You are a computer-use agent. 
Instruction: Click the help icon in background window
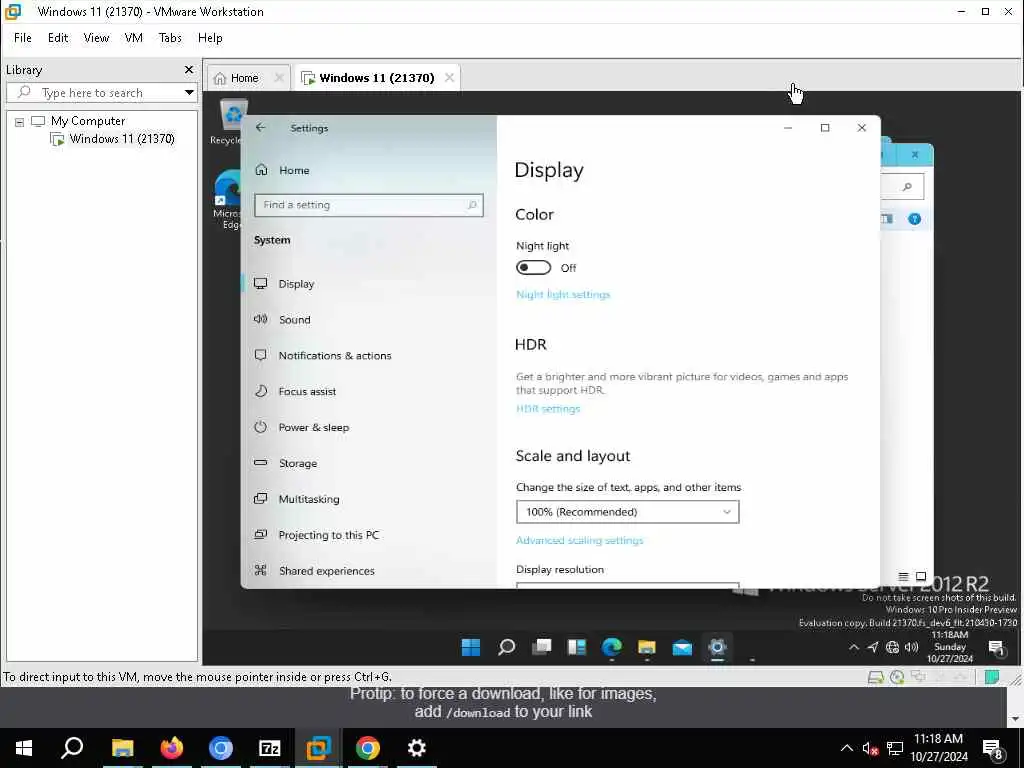(x=914, y=219)
